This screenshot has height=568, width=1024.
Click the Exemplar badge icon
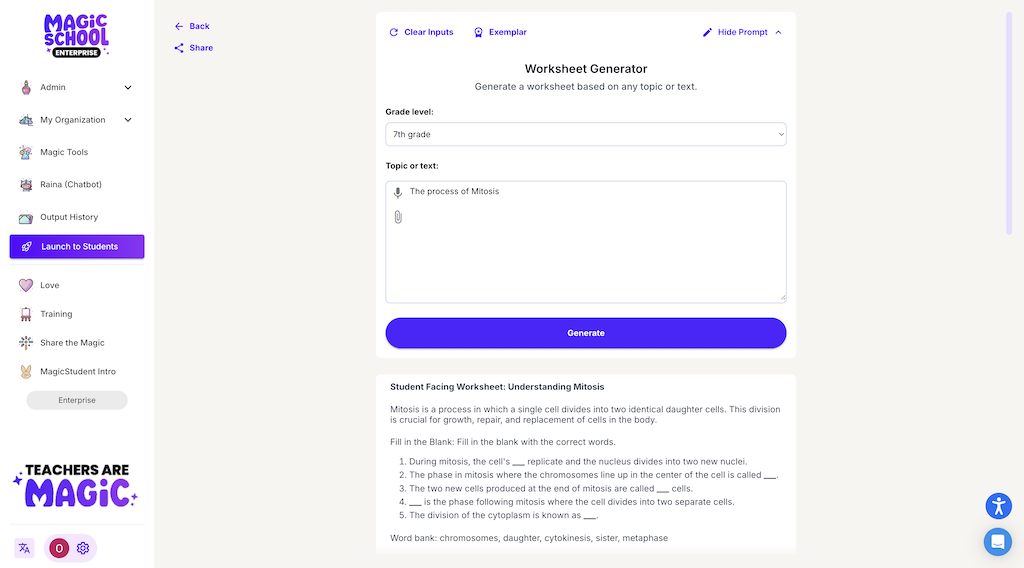coord(479,32)
